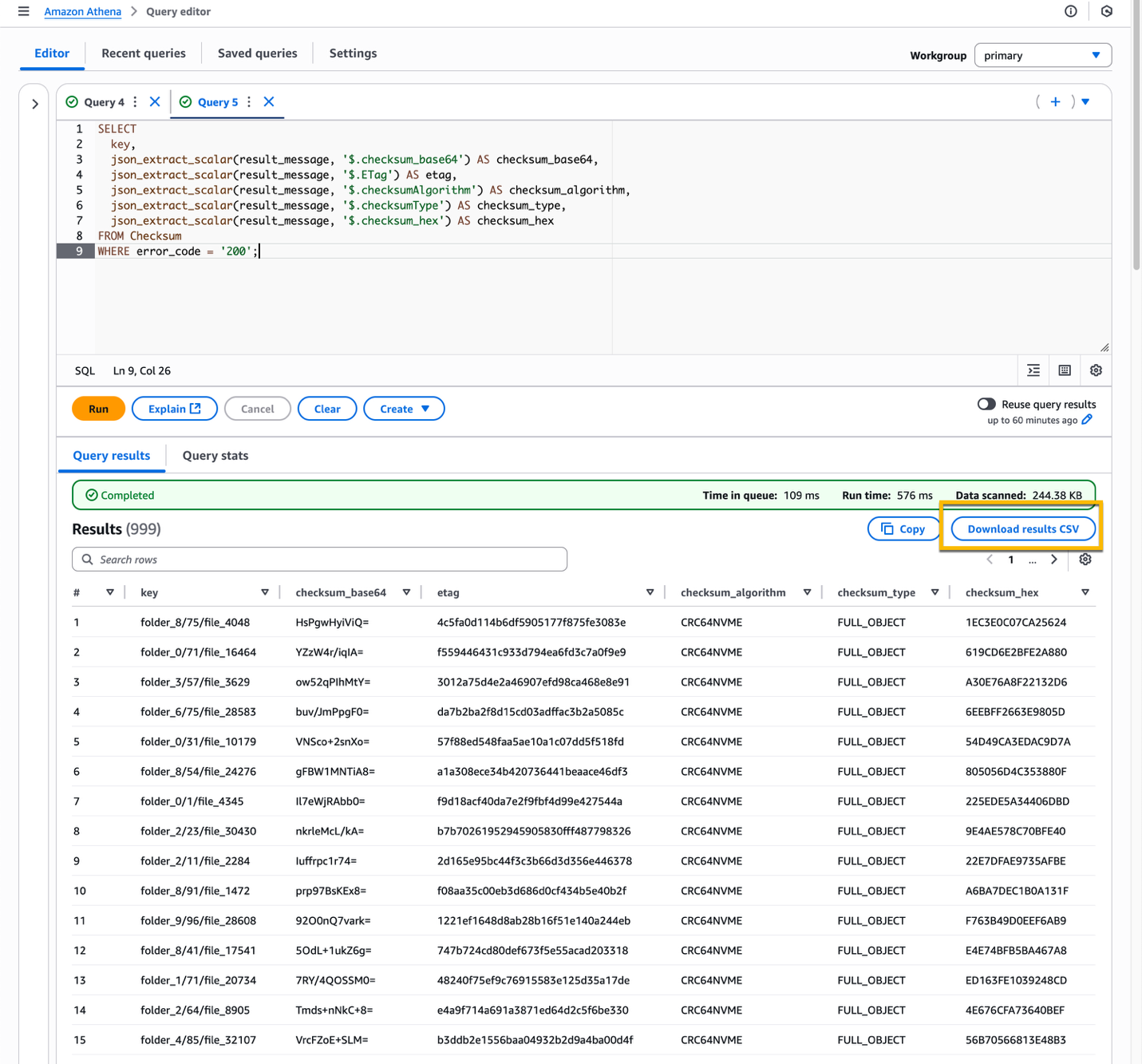Open the navigation sidebar hamburger menu
Screen dimensions: 1142x1064
tap(23, 11)
